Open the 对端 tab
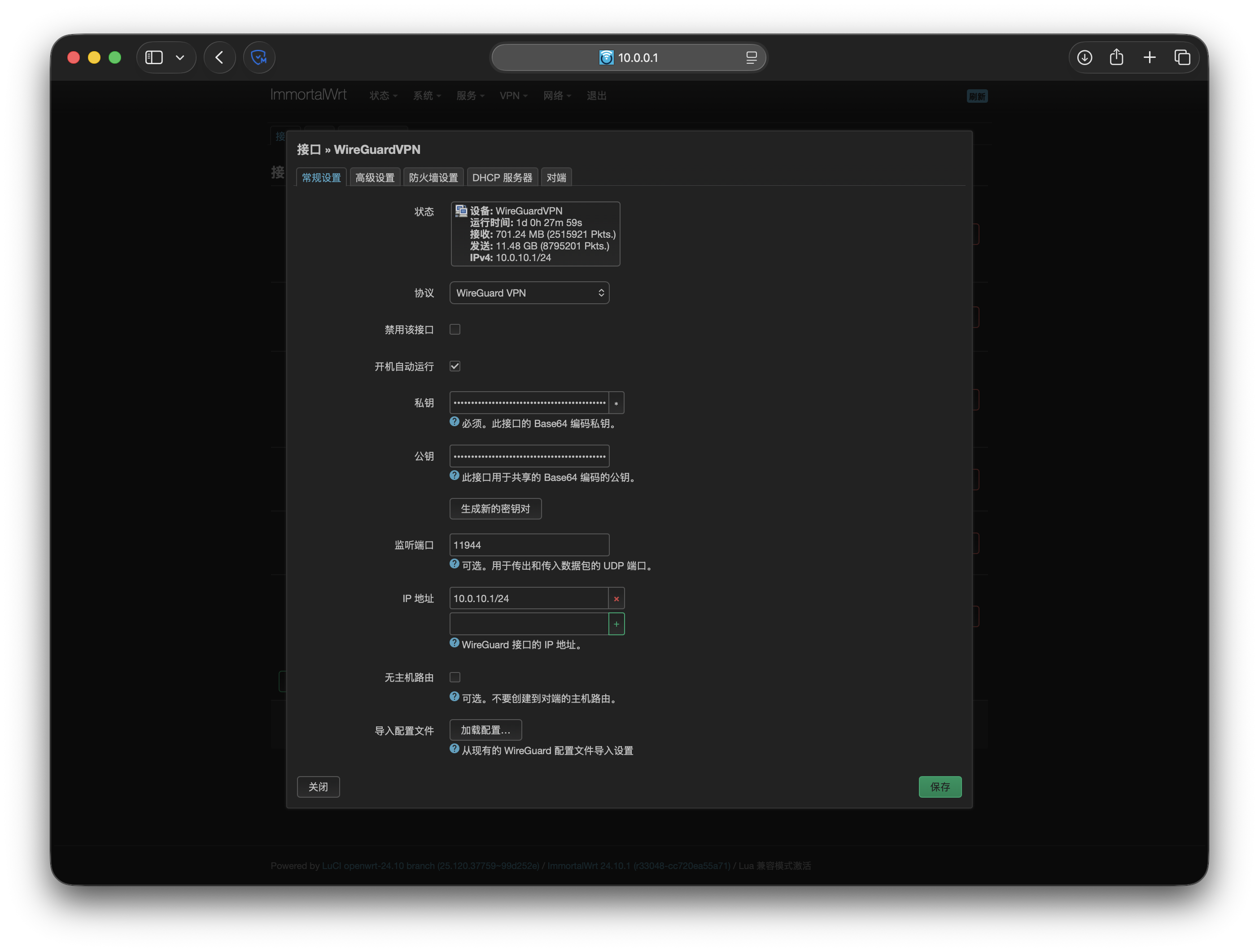The width and height of the screenshot is (1259, 952). pos(555,178)
